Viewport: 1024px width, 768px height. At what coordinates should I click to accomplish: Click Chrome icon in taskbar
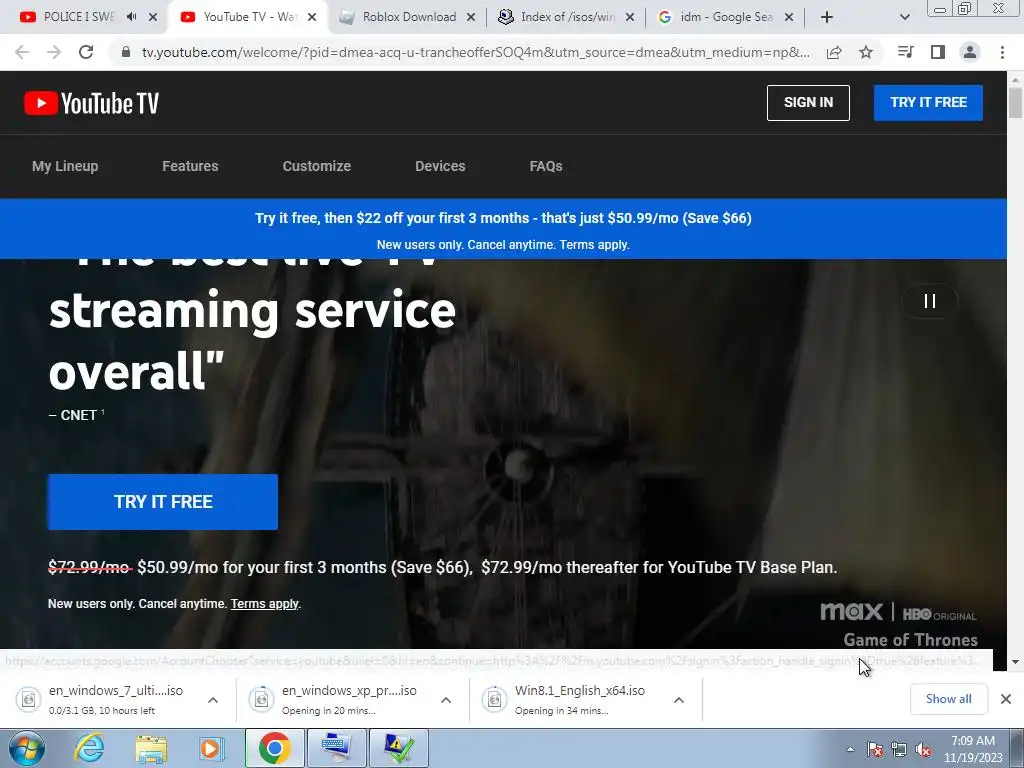point(274,748)
